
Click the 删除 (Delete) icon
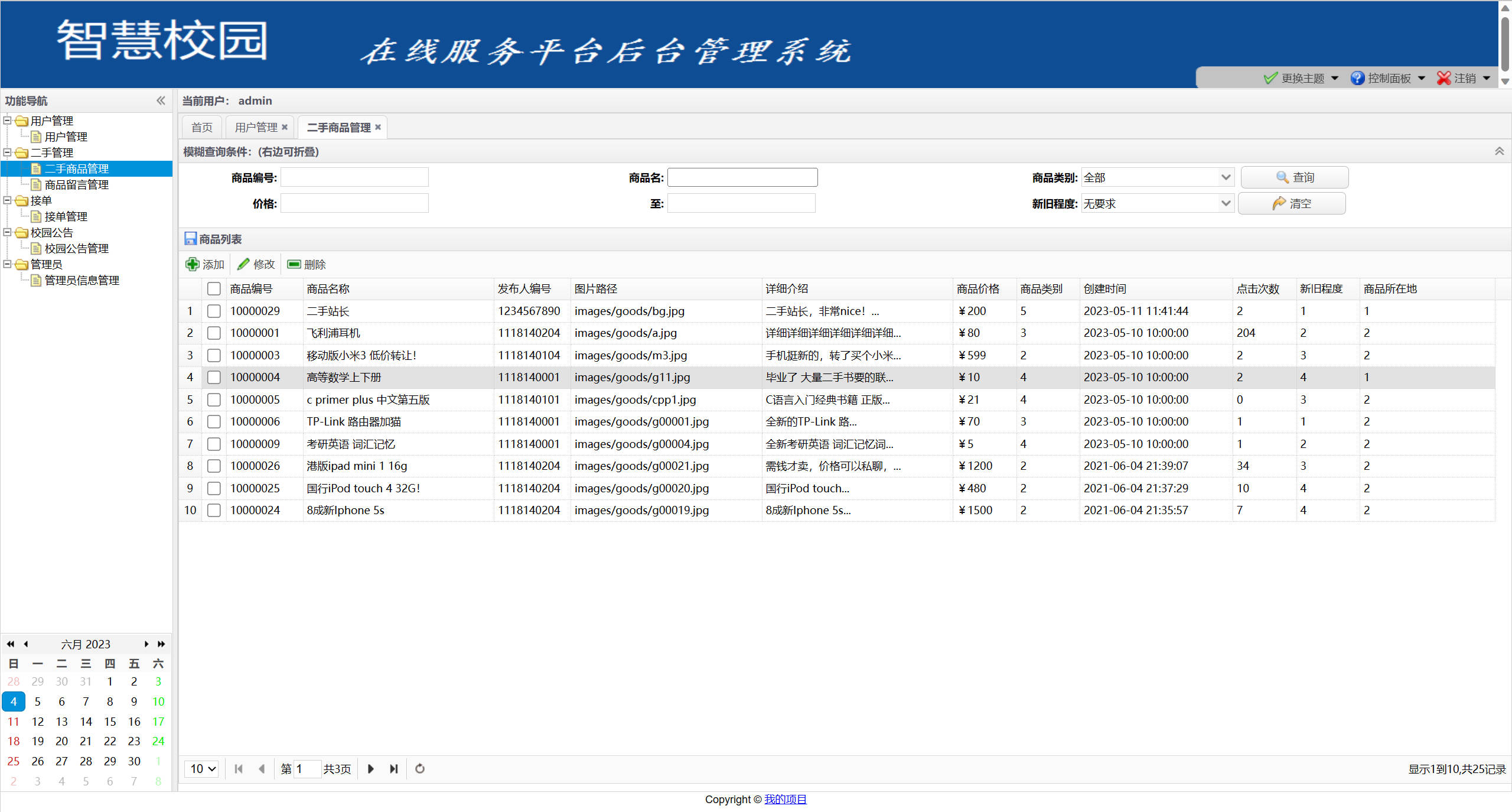(294, 264)
